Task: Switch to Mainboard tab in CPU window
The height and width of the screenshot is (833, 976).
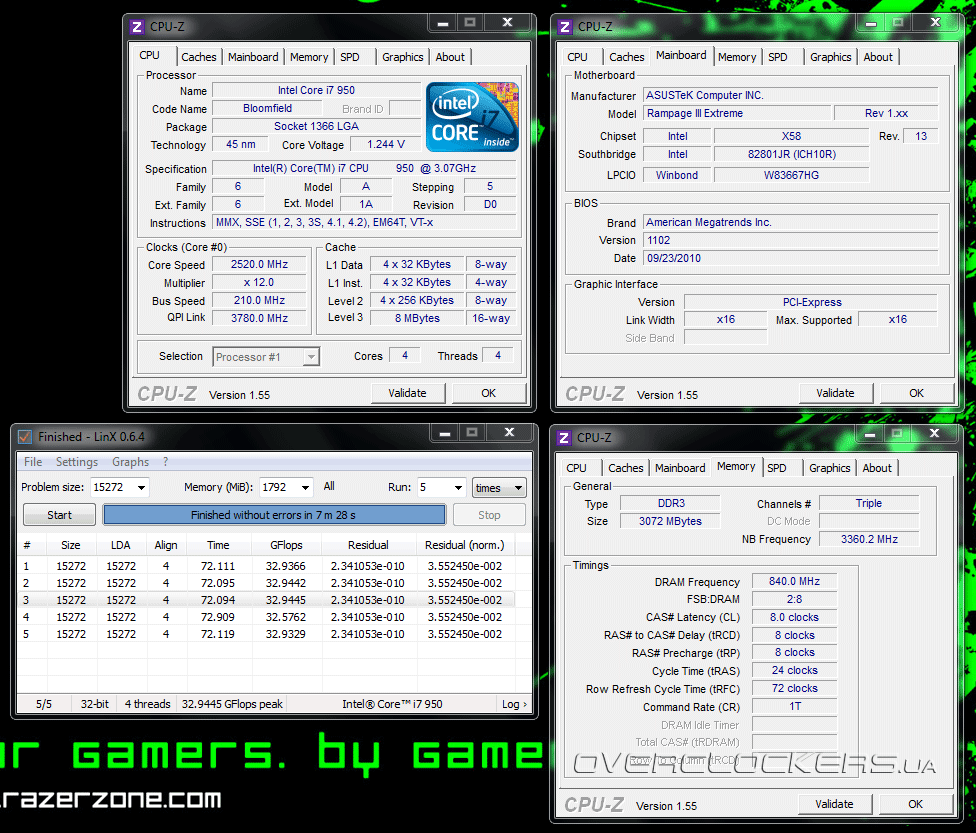Action: pyautogui.click(x=253, y=57)
